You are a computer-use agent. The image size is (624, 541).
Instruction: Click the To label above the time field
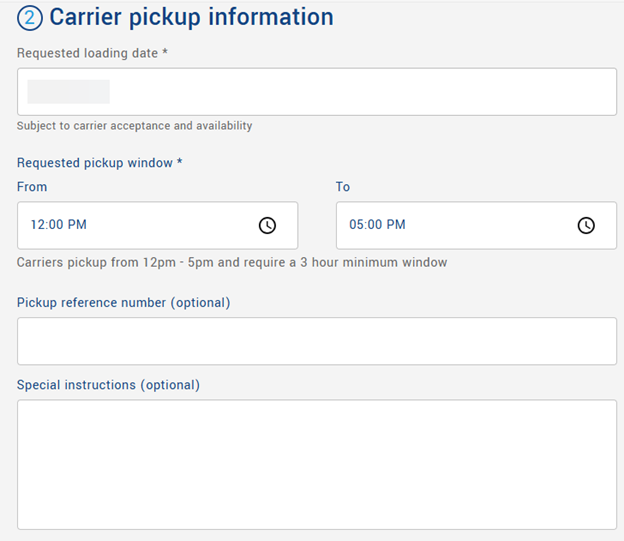[343, 187]
